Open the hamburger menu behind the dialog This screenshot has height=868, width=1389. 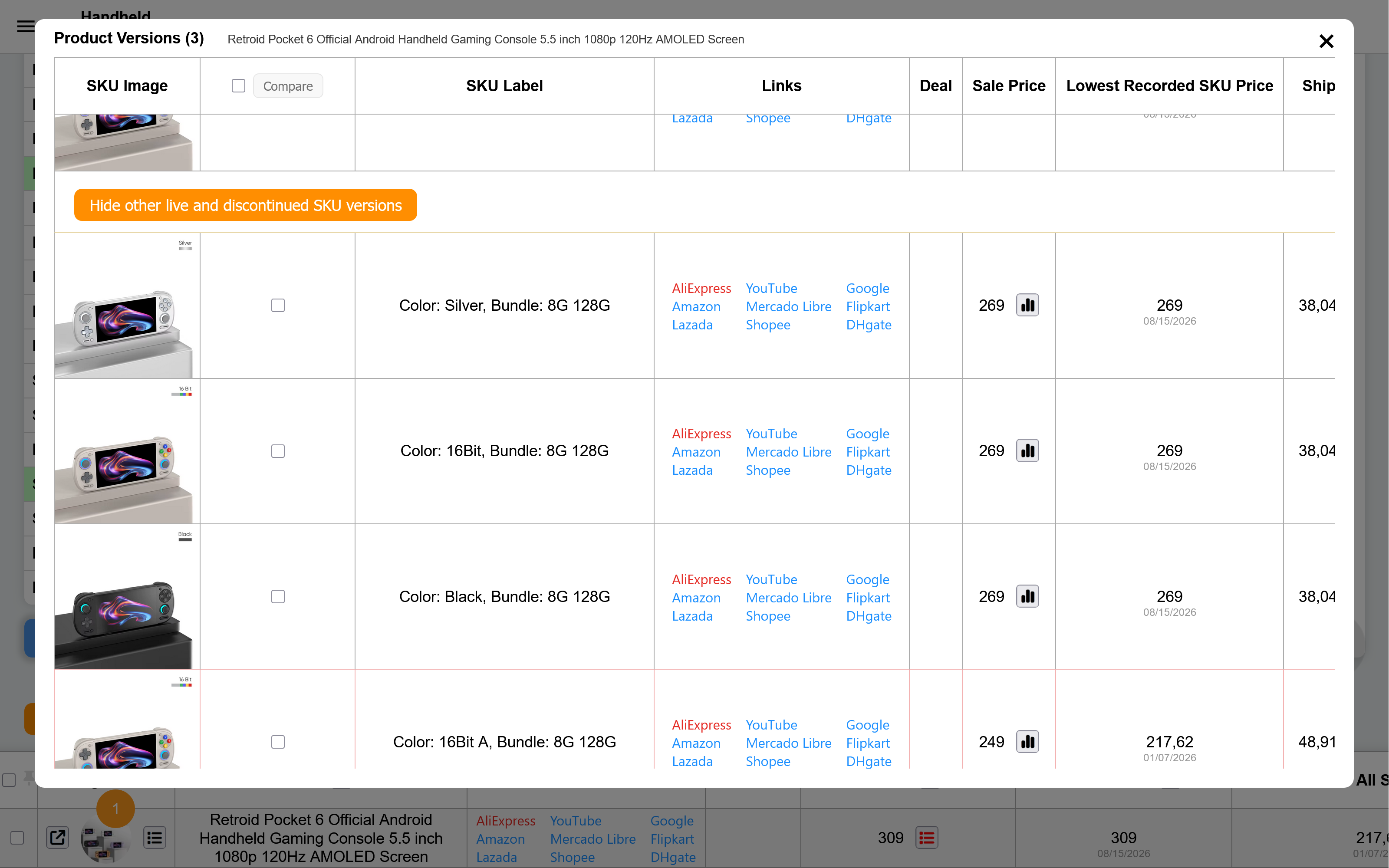pos(25,26)
